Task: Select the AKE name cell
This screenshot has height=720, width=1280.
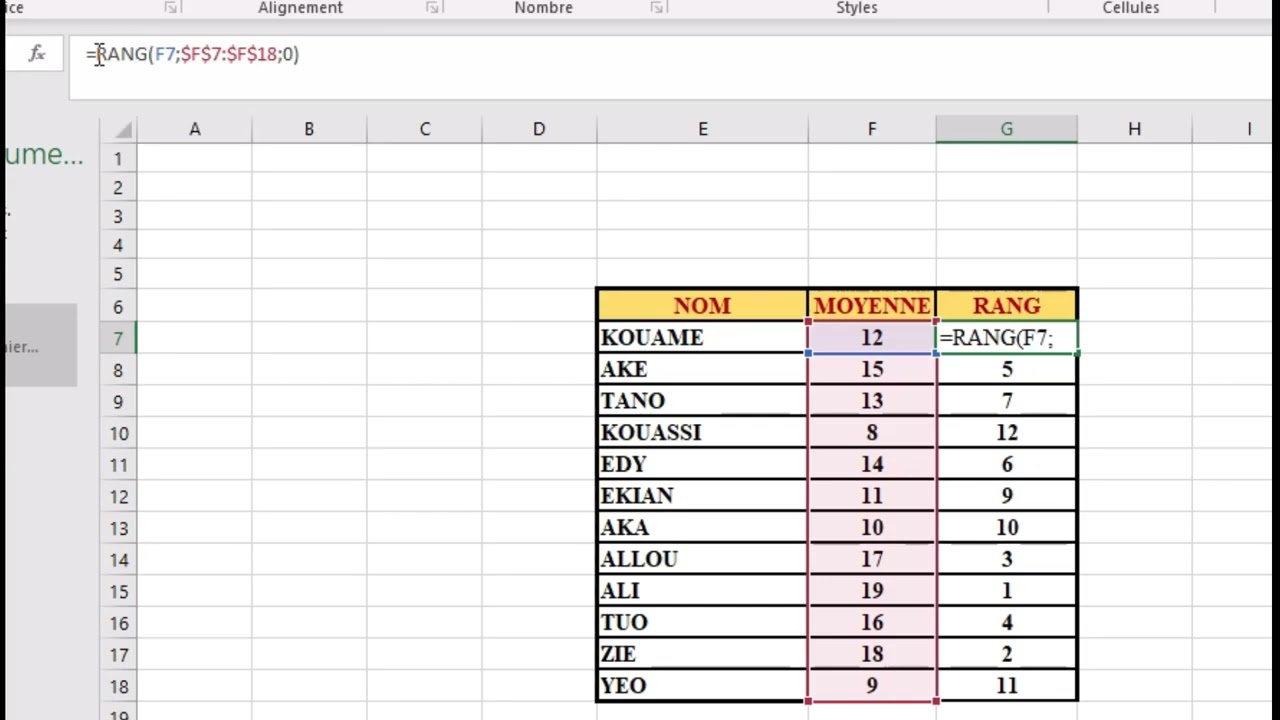Action: click(702, 370)
